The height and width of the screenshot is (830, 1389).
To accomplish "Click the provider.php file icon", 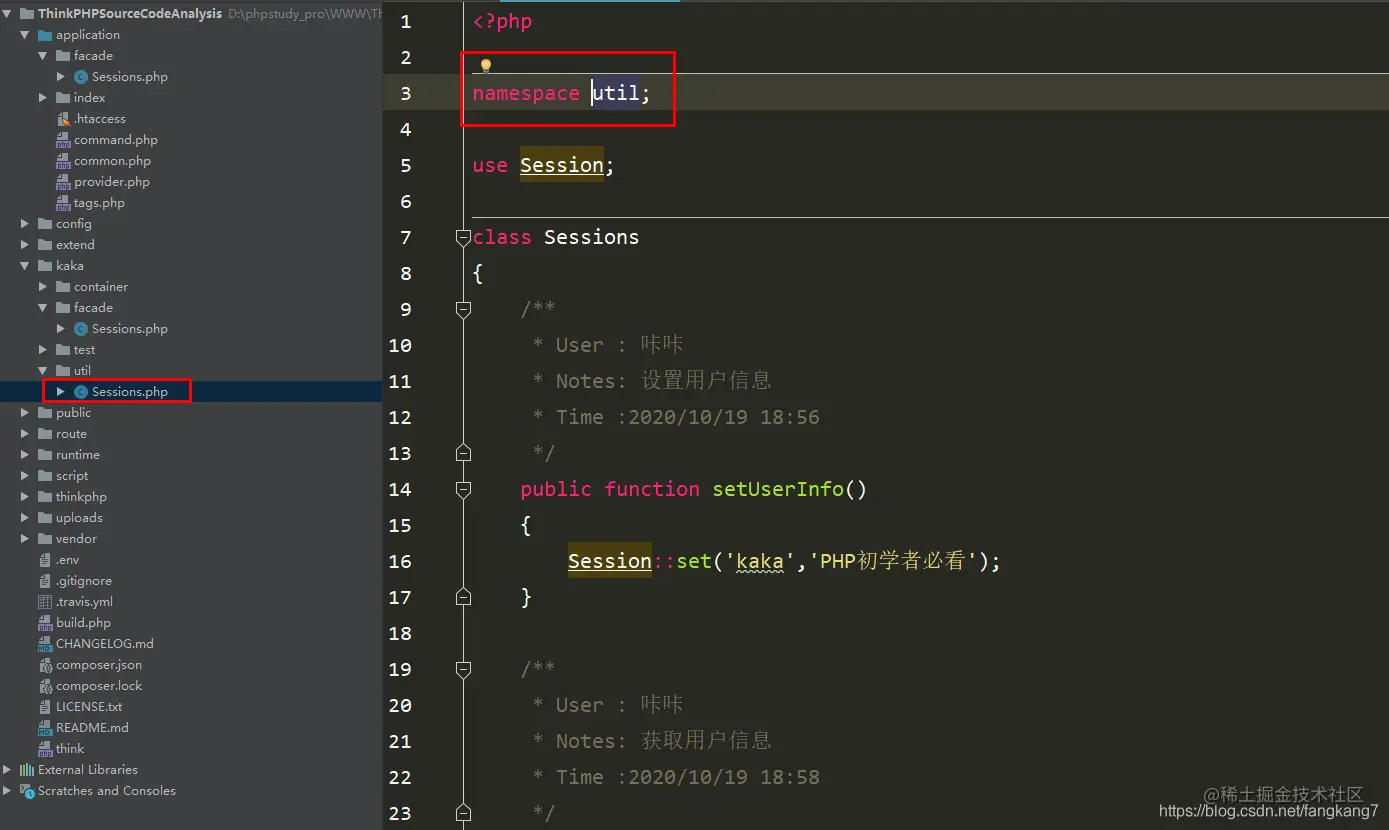I will point(63,182).
